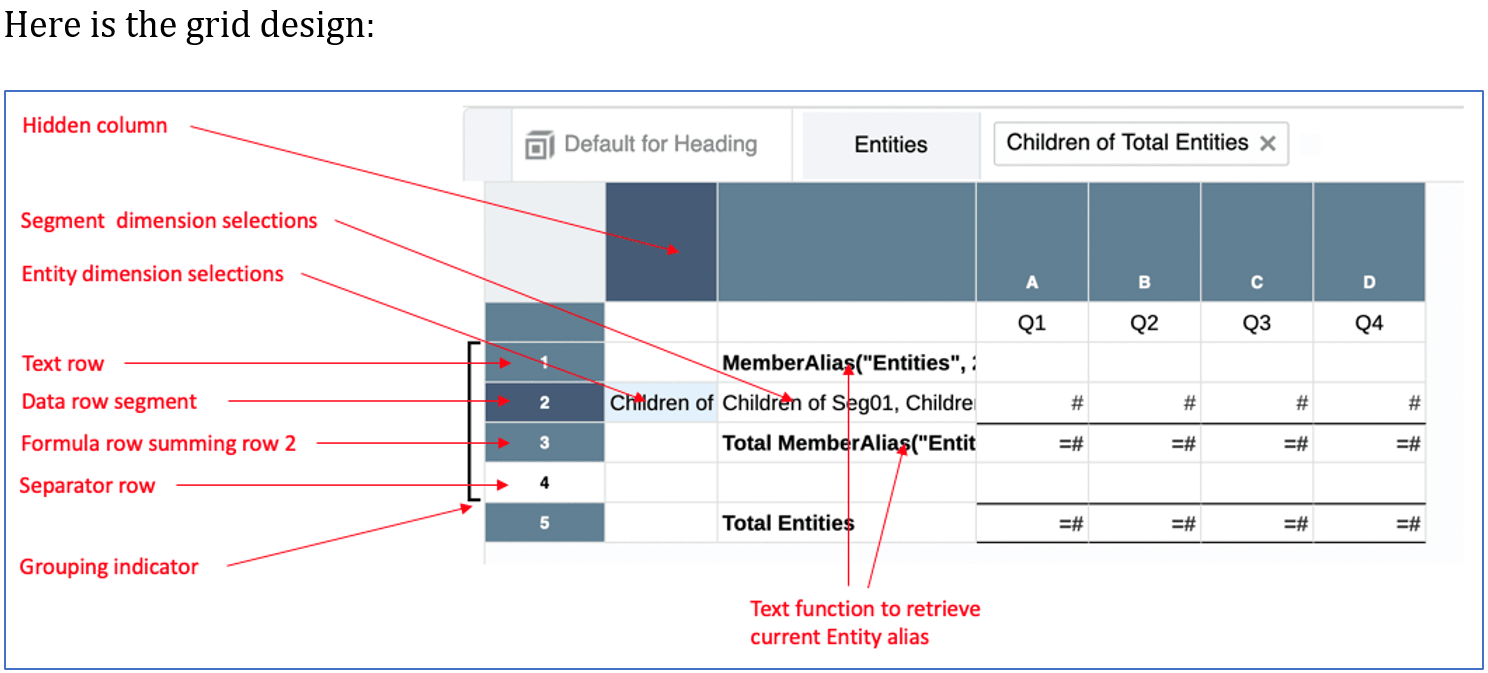Select data row 2 header
1488x673 pixels.
(544, 403)
